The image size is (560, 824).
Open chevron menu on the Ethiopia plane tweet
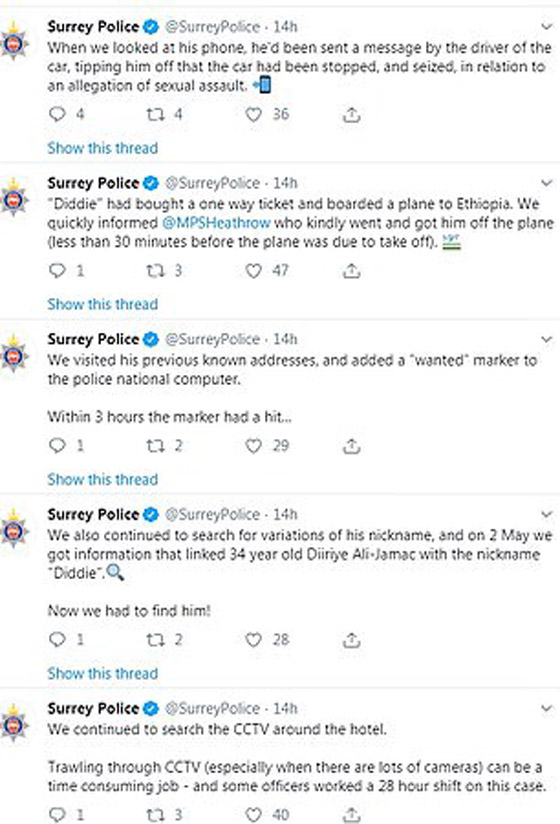point(547,183)
